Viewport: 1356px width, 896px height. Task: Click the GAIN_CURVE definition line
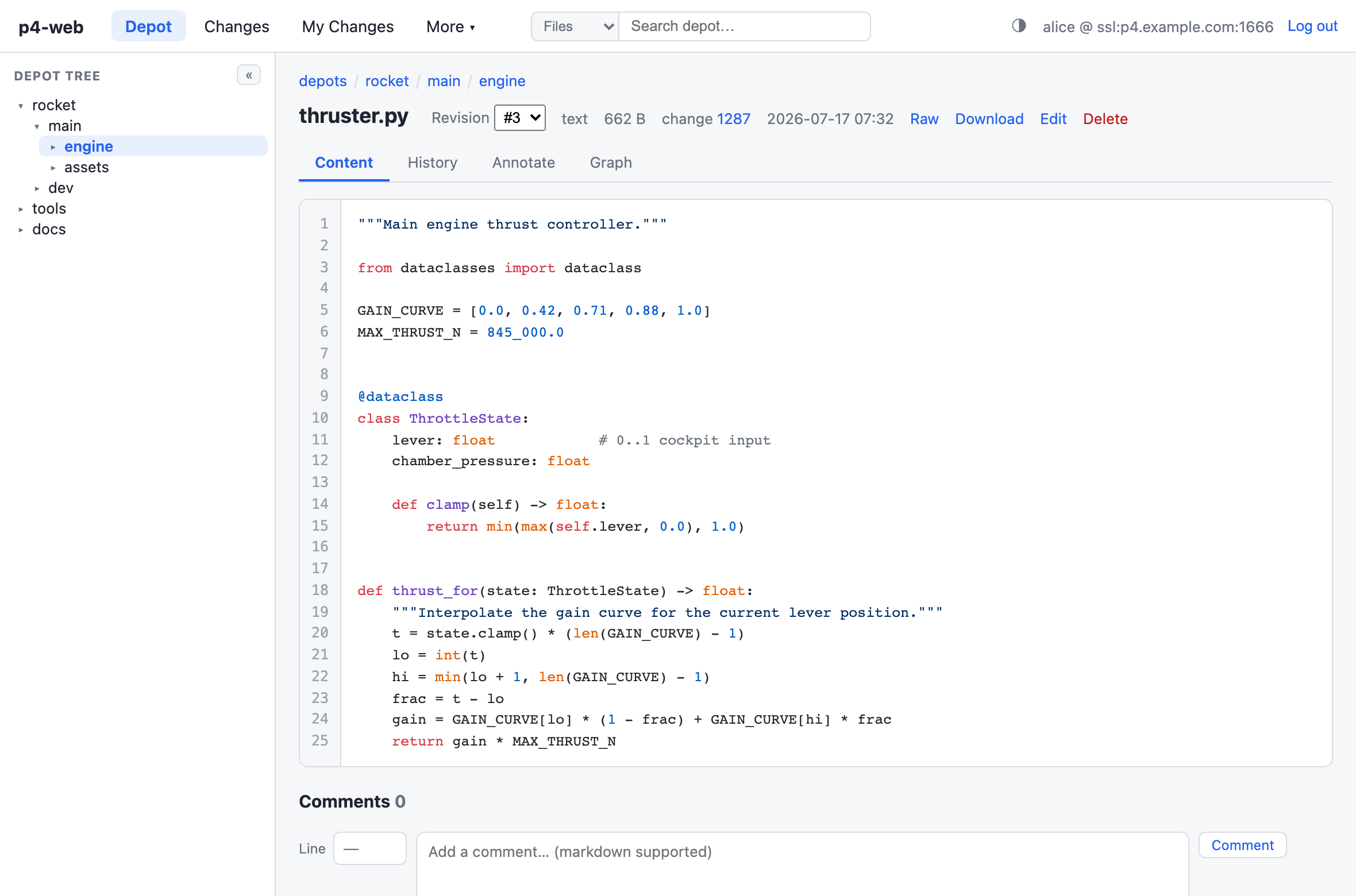(x=534, y=311)
